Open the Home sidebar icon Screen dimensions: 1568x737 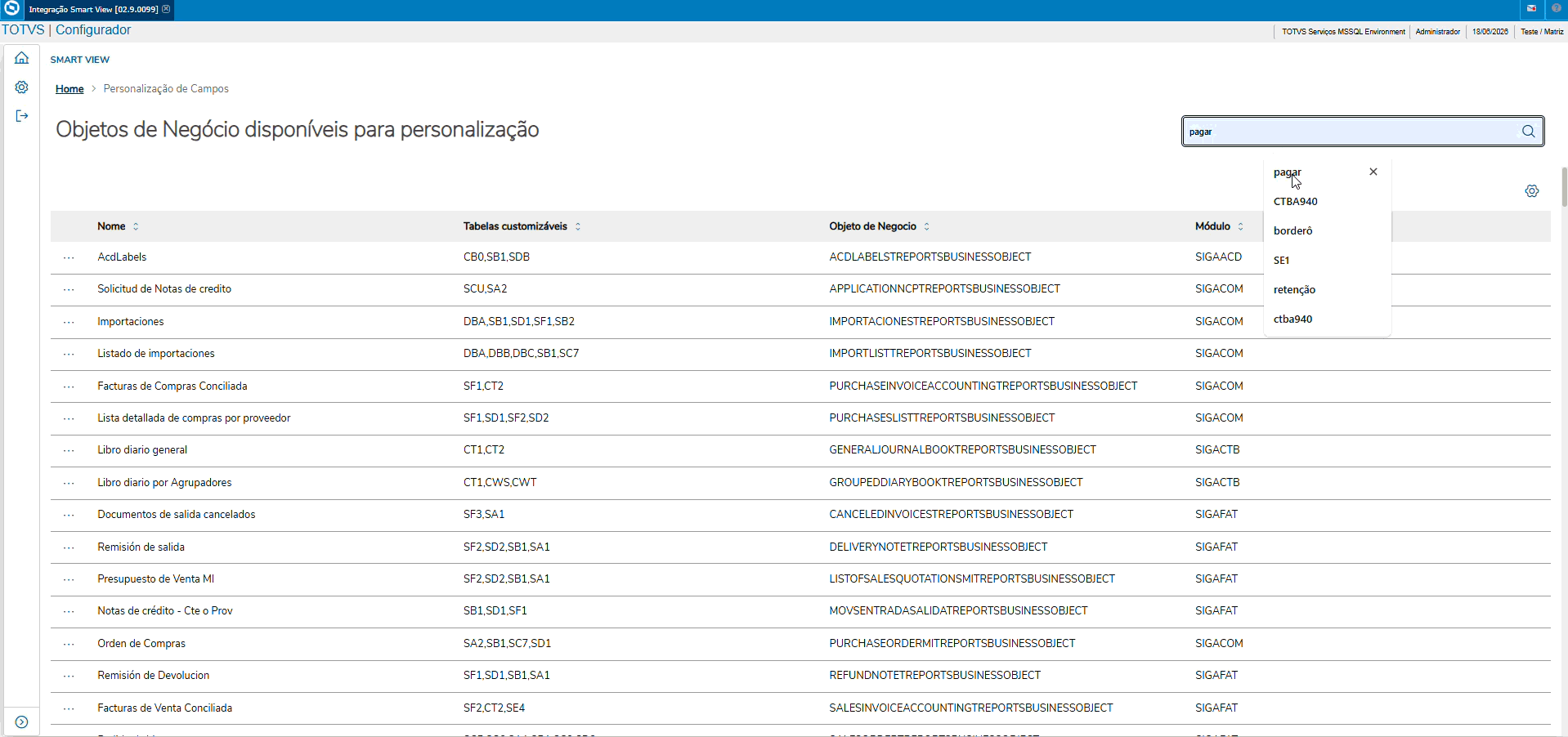[x=22, y=58]
